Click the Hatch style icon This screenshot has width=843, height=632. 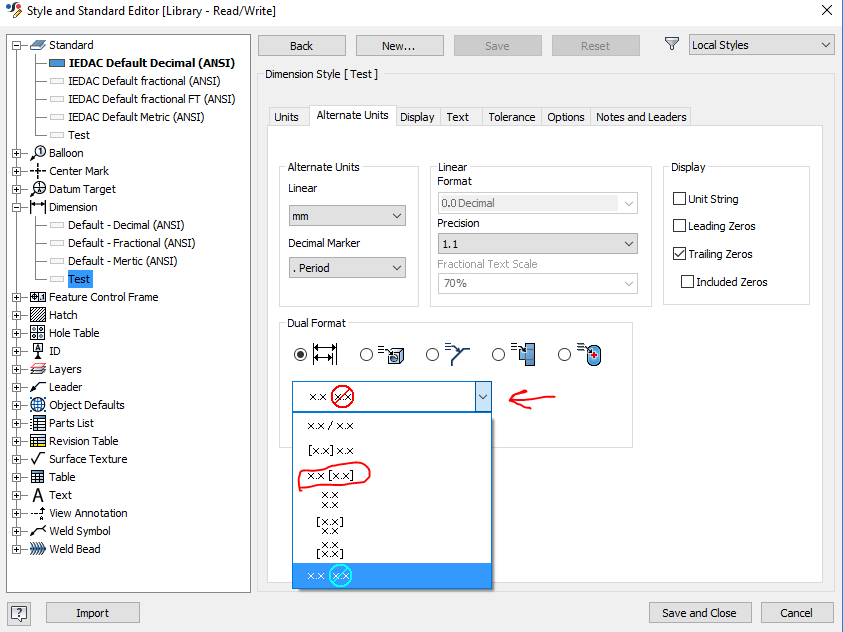tap(38, 315)
